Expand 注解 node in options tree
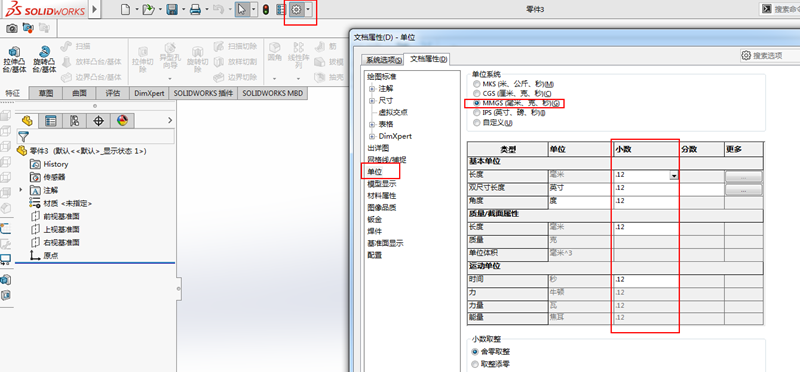 pos(372,89)
